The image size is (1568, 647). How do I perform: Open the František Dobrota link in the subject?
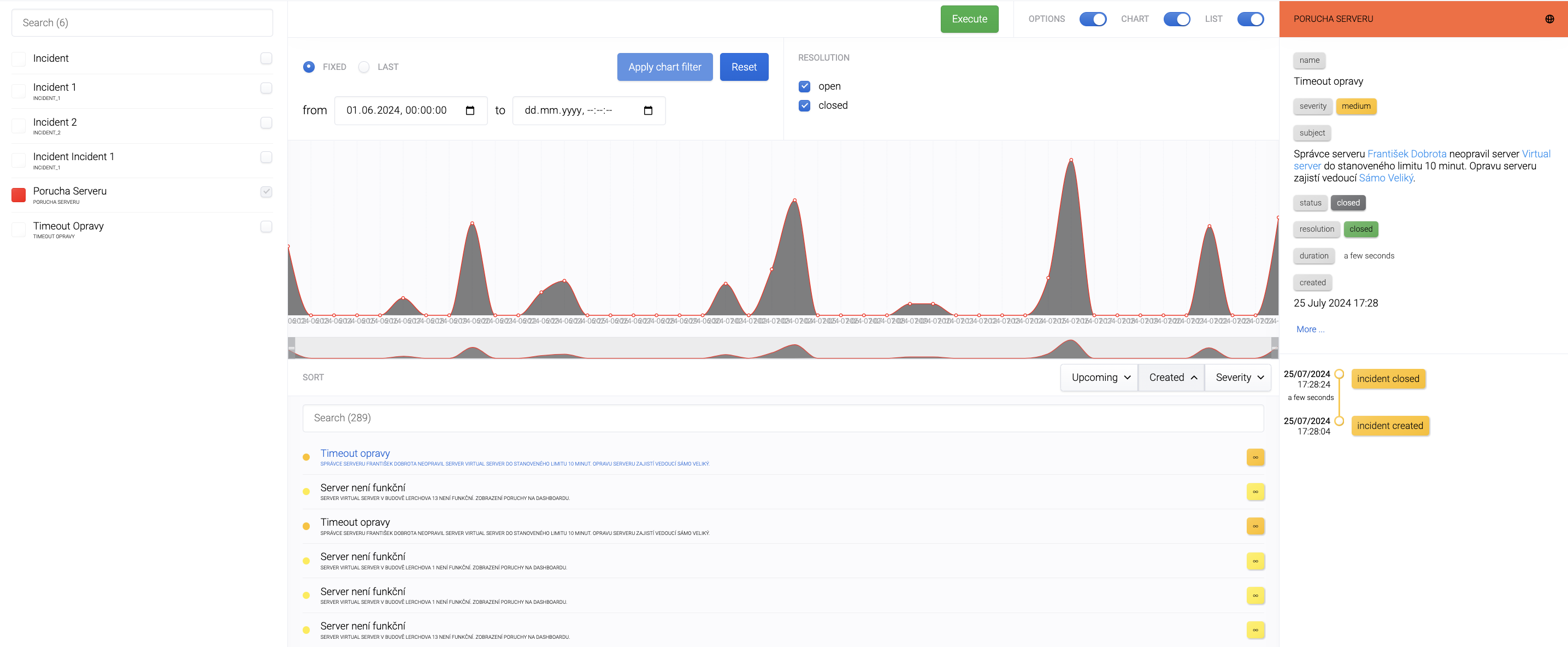click(x=1406, y=154)
